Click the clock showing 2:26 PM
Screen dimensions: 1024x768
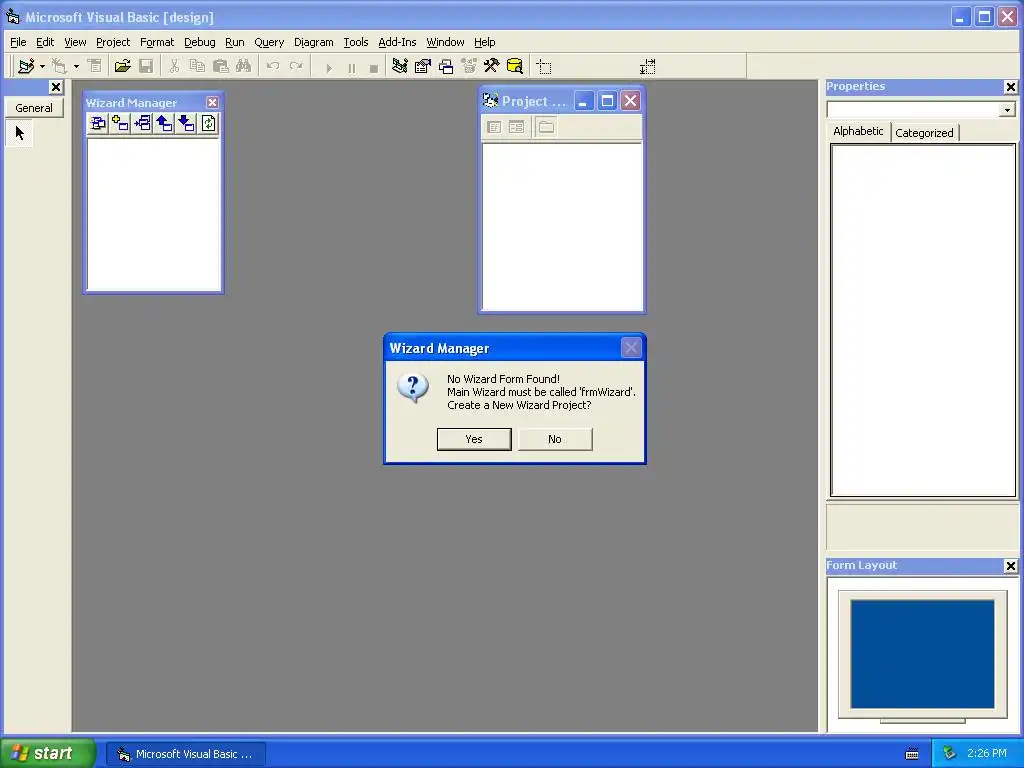[987, 753]
